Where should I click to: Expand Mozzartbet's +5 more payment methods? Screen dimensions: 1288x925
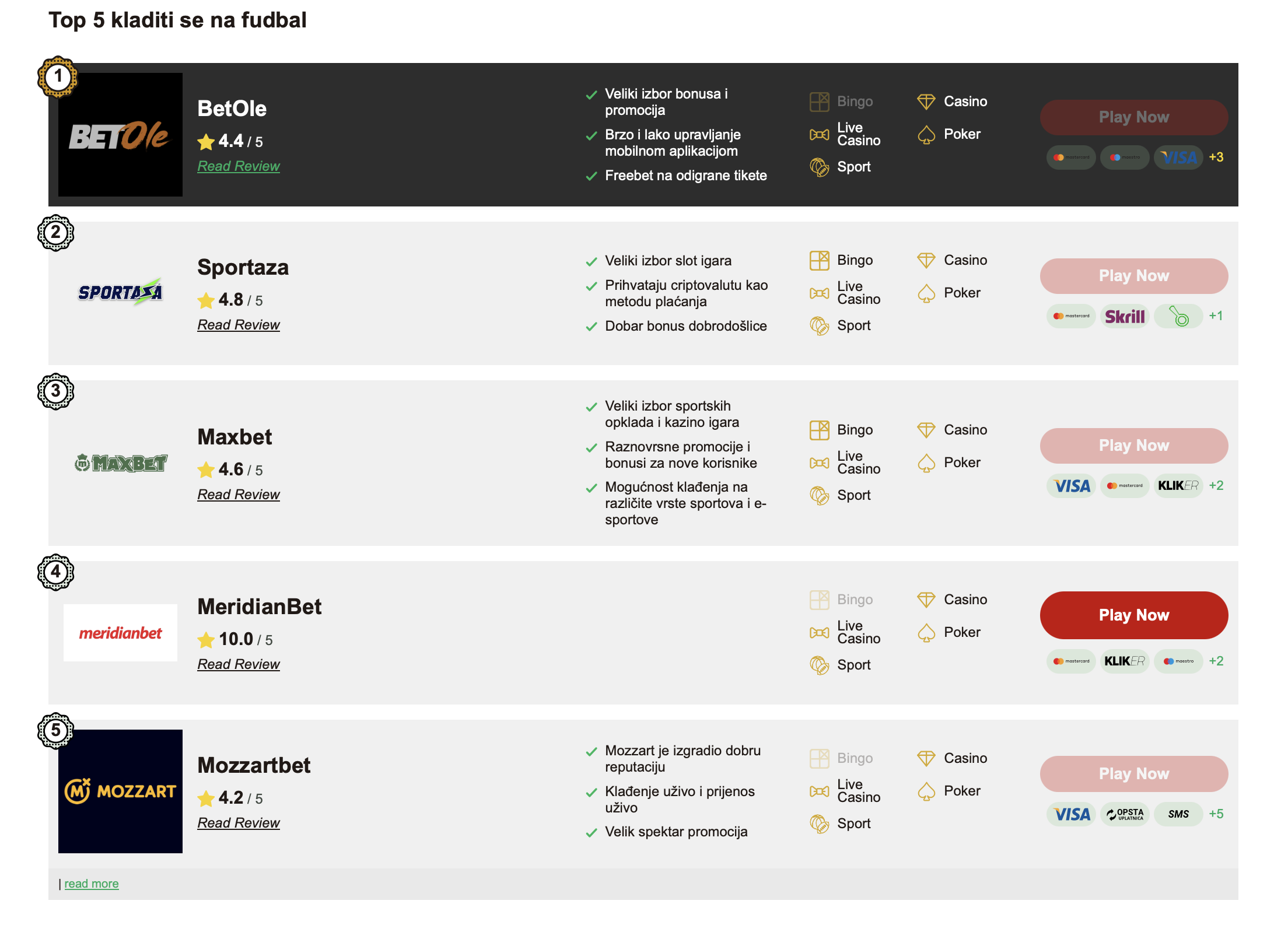pos(1216,814)
